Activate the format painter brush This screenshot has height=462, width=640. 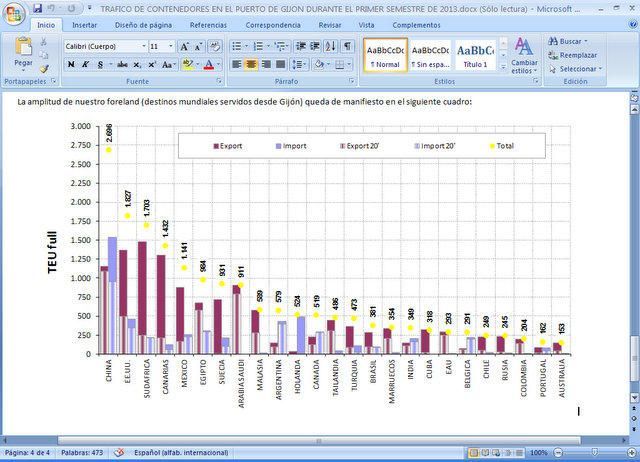pyautogui.click(x=44, y=69)
